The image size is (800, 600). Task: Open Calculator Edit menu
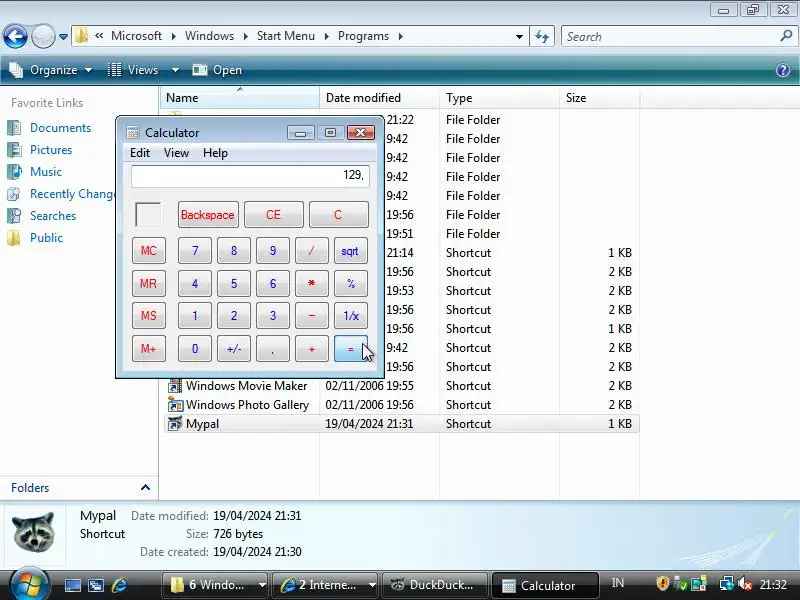pyautogui.click(x=140, y=153)
